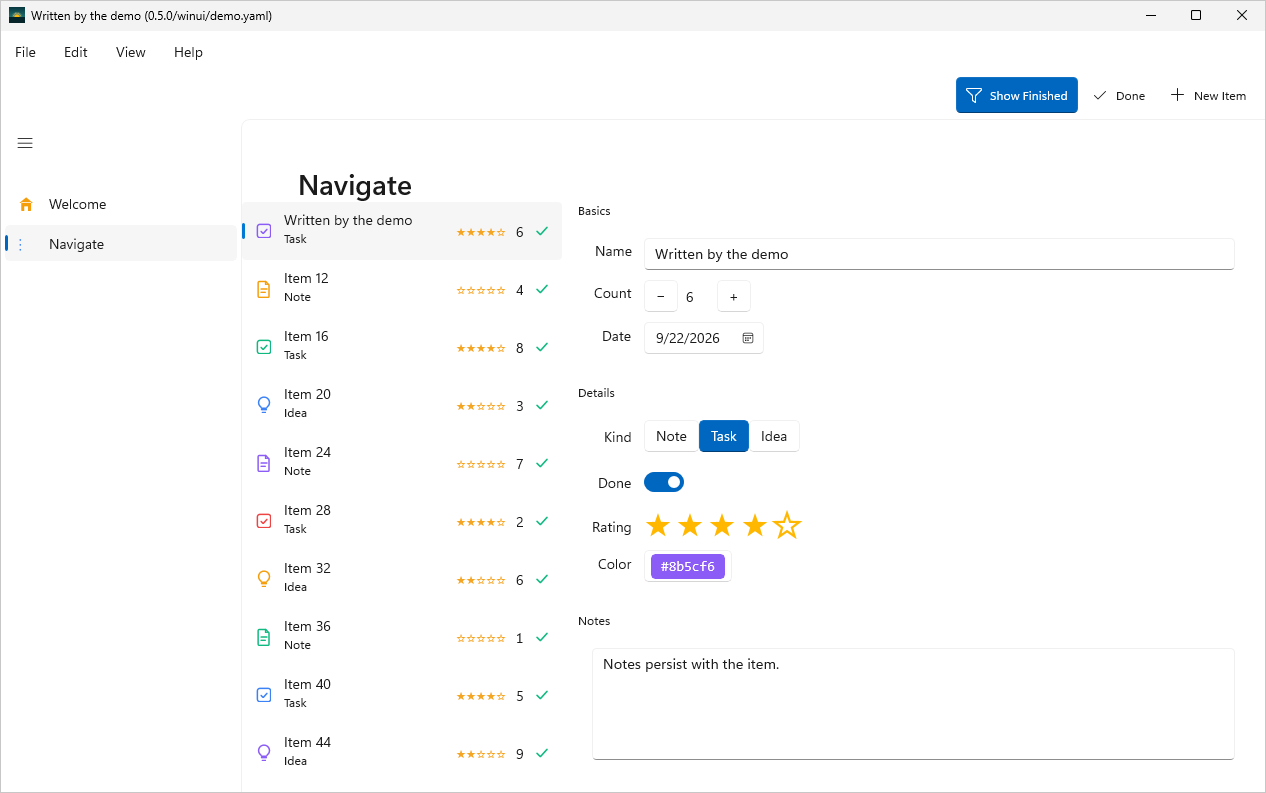Click the Item 28 task icon
Image resolution: width=1266 pixels, height=793 pixels.
(264, 521)
